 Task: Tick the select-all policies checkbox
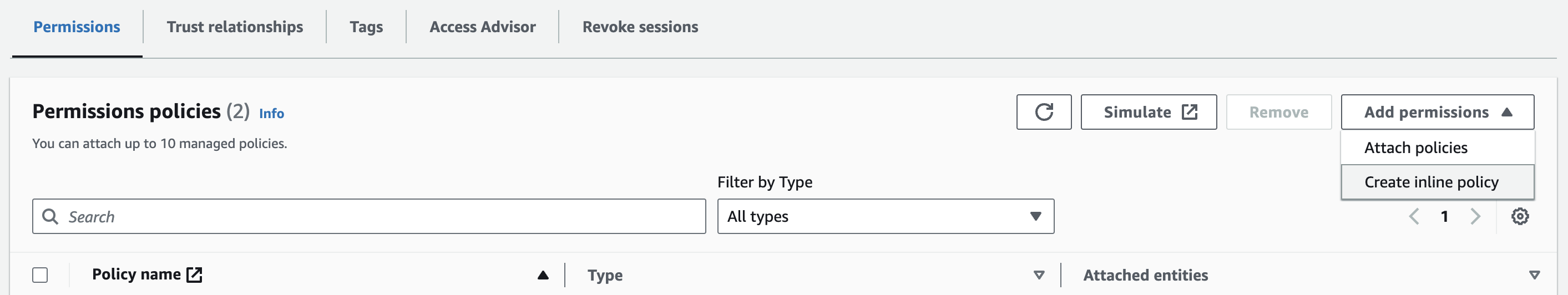click(x=40, y=275)
